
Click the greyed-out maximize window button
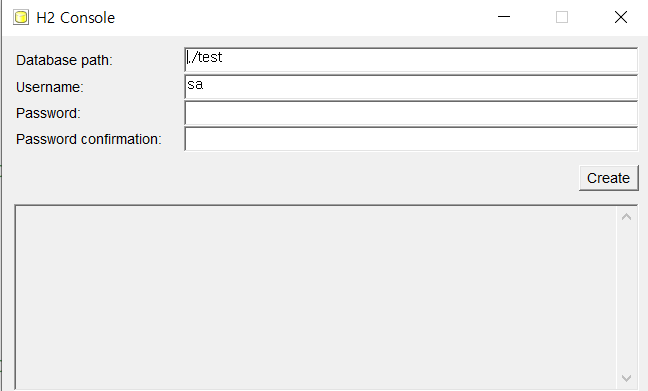(562, 17)
